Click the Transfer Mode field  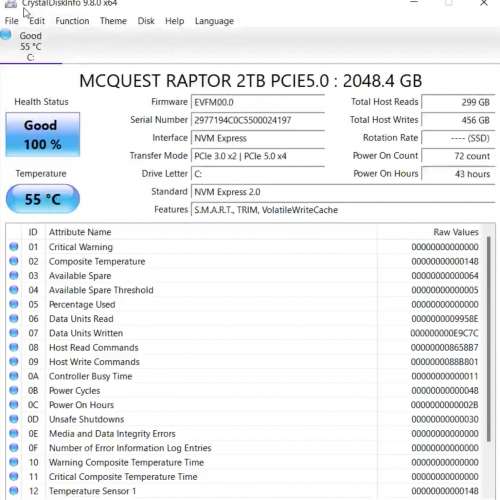[258, 156]
